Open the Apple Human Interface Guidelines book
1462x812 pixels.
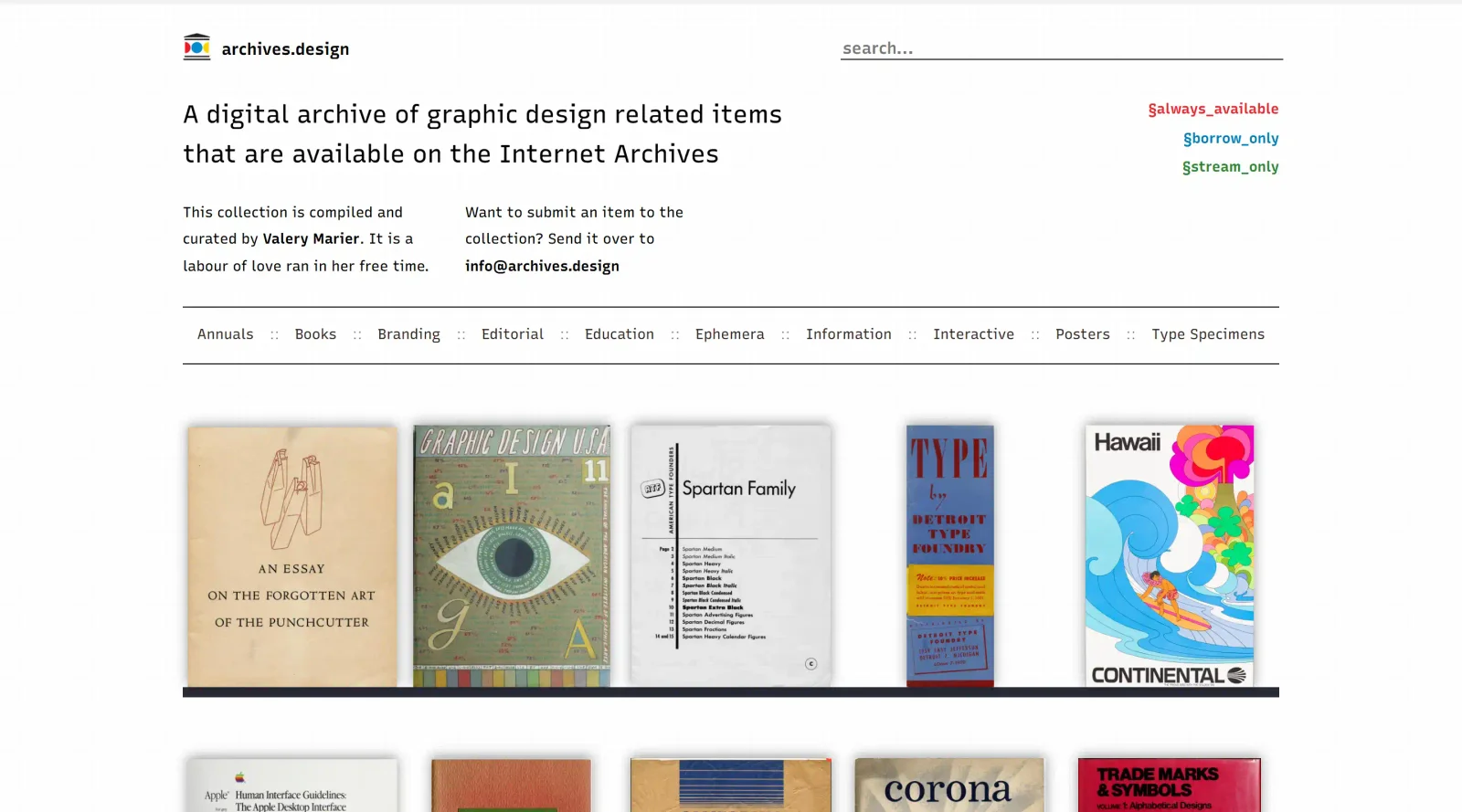(x=292, y=786)
